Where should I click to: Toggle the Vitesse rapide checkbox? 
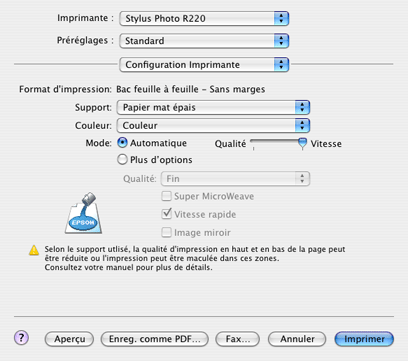point(166,214)
